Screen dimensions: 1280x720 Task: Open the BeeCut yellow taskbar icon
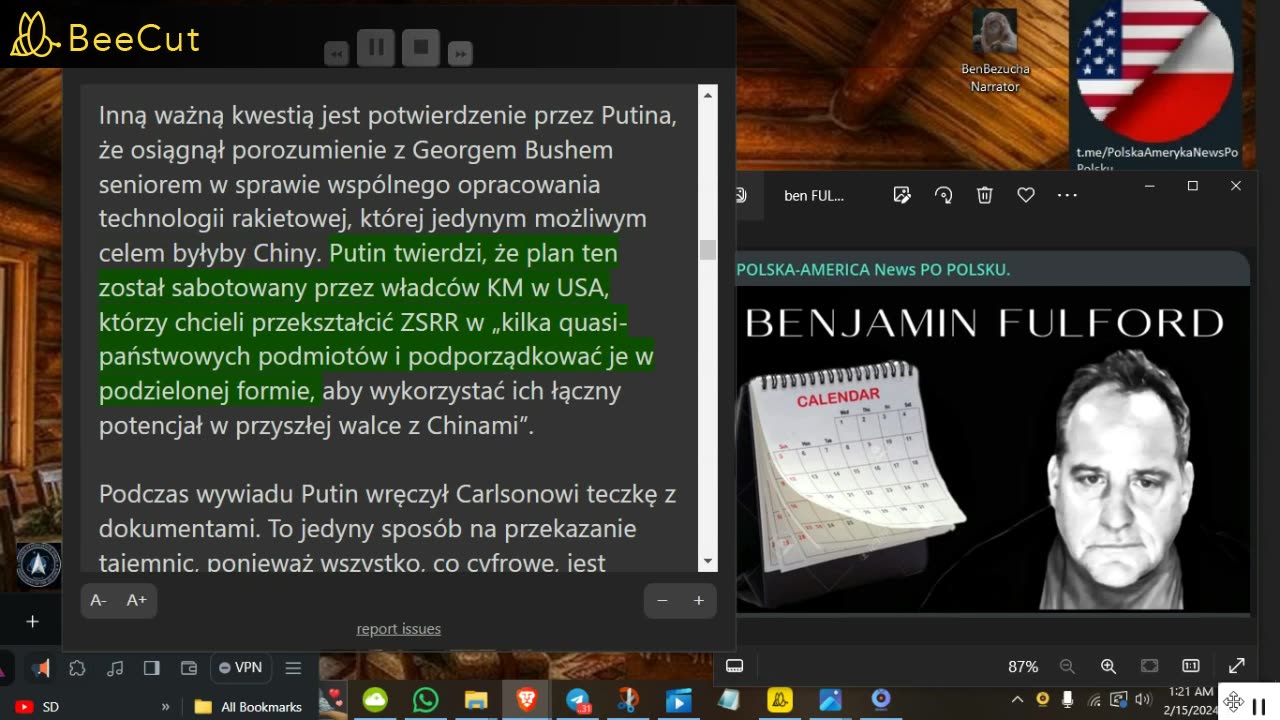779,700
